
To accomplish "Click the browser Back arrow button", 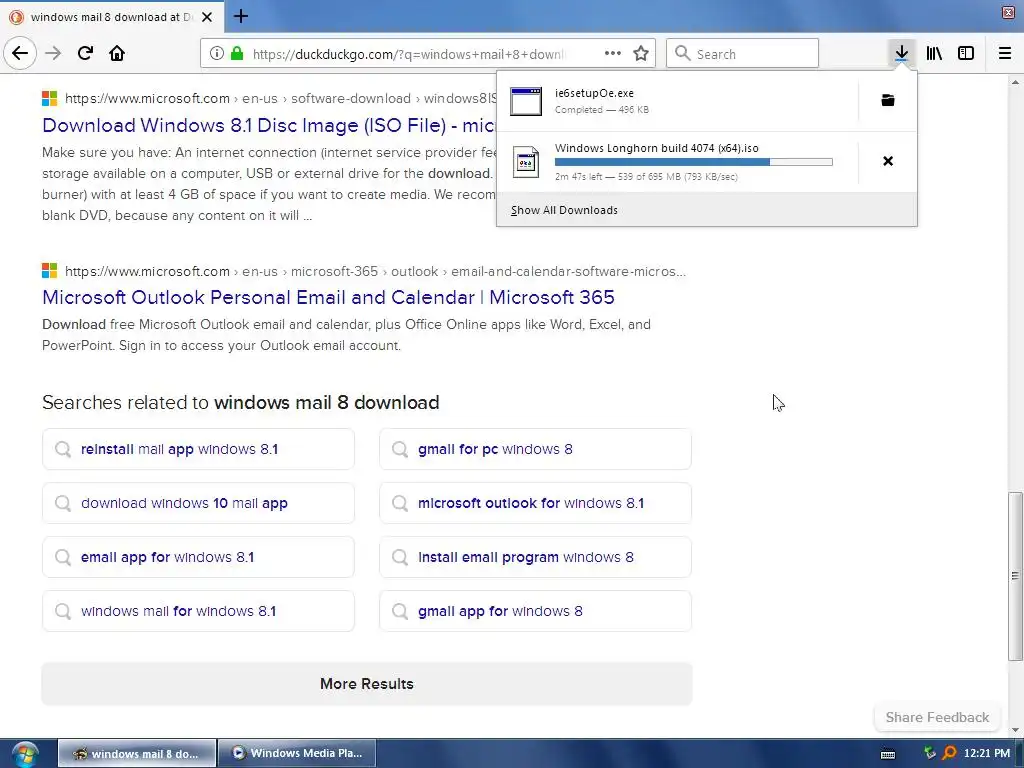I will [20, 53].
